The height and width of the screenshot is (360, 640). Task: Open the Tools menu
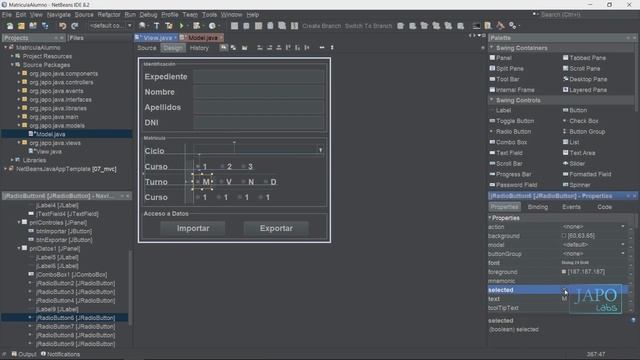(209, 15)
